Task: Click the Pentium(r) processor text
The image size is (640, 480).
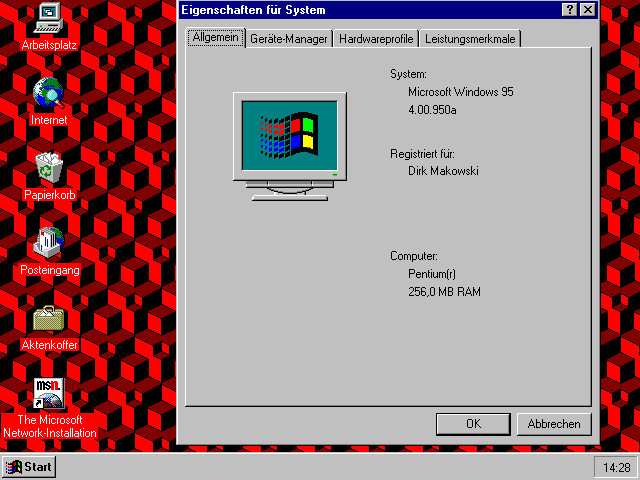Action: point(432,274)
